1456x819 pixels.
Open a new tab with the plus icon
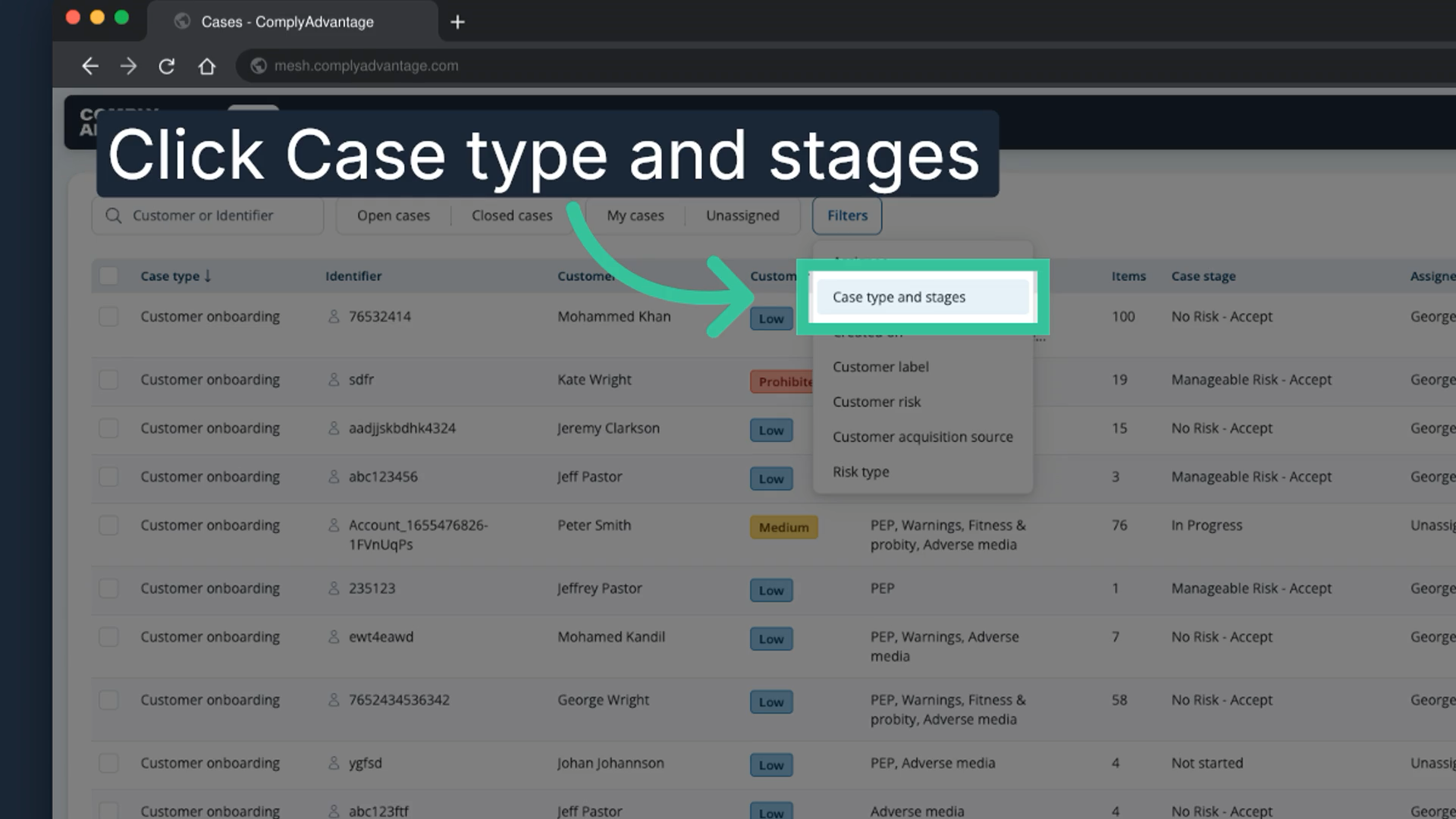[x=457, y=22]
